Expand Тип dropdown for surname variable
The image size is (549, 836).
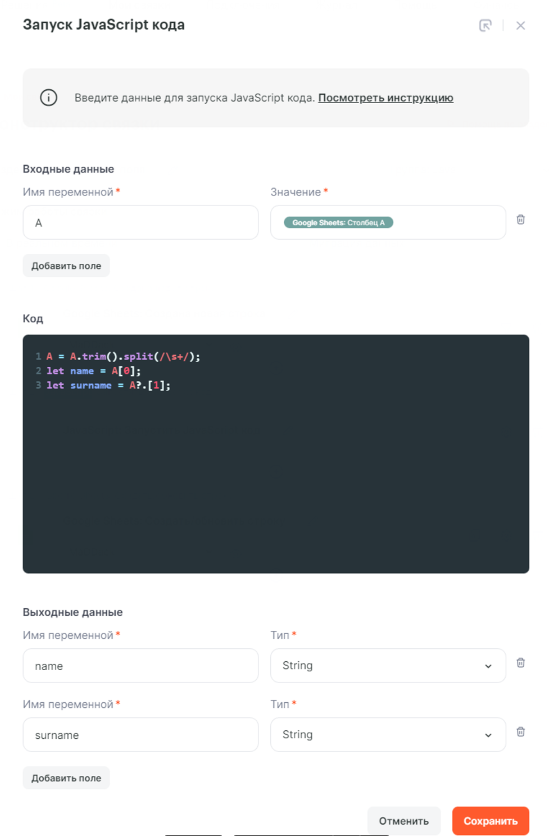pos(388,735)
